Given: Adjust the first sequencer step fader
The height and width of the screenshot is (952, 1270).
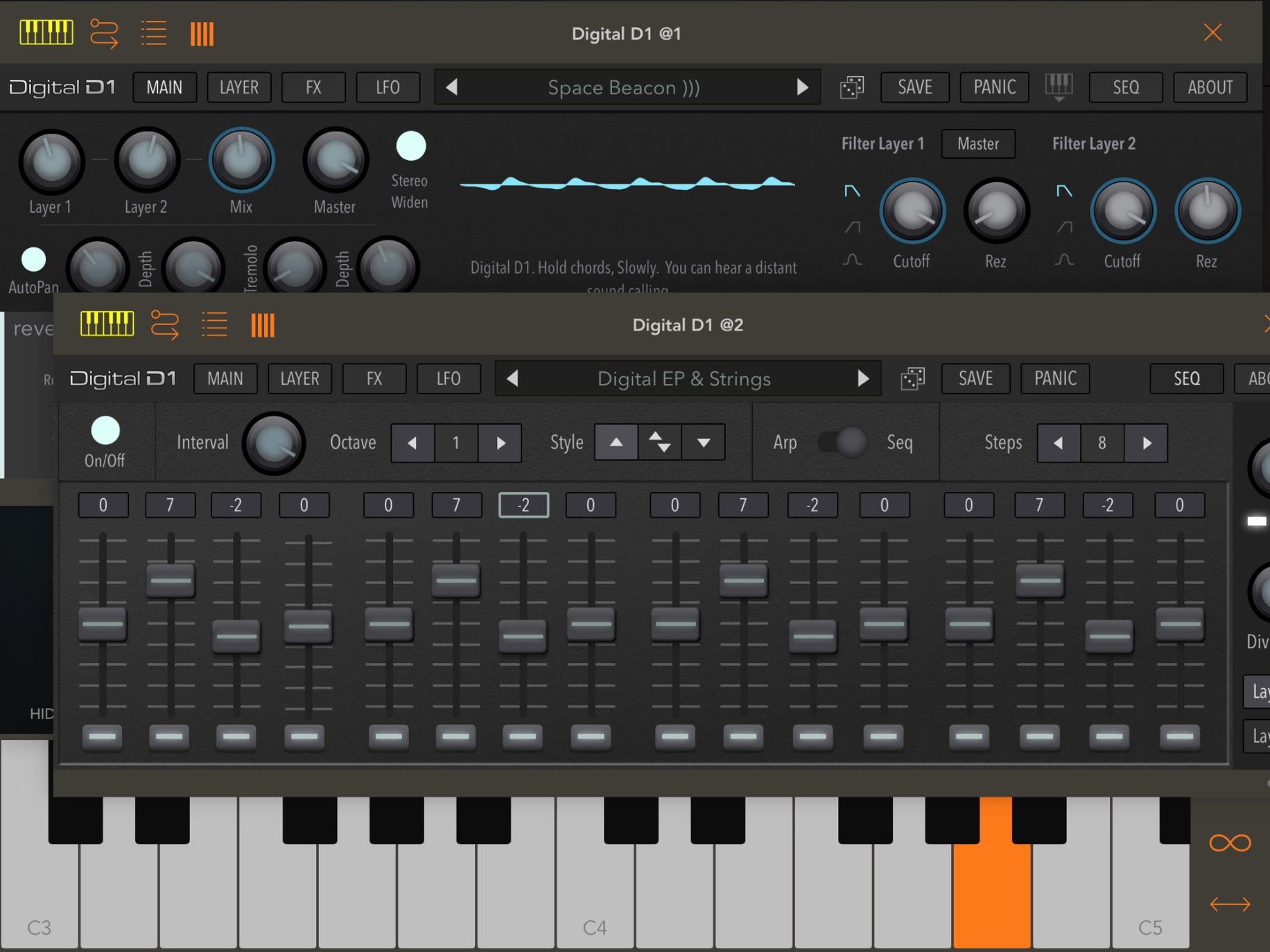Looking at the screenshot, I should point(103,625).
